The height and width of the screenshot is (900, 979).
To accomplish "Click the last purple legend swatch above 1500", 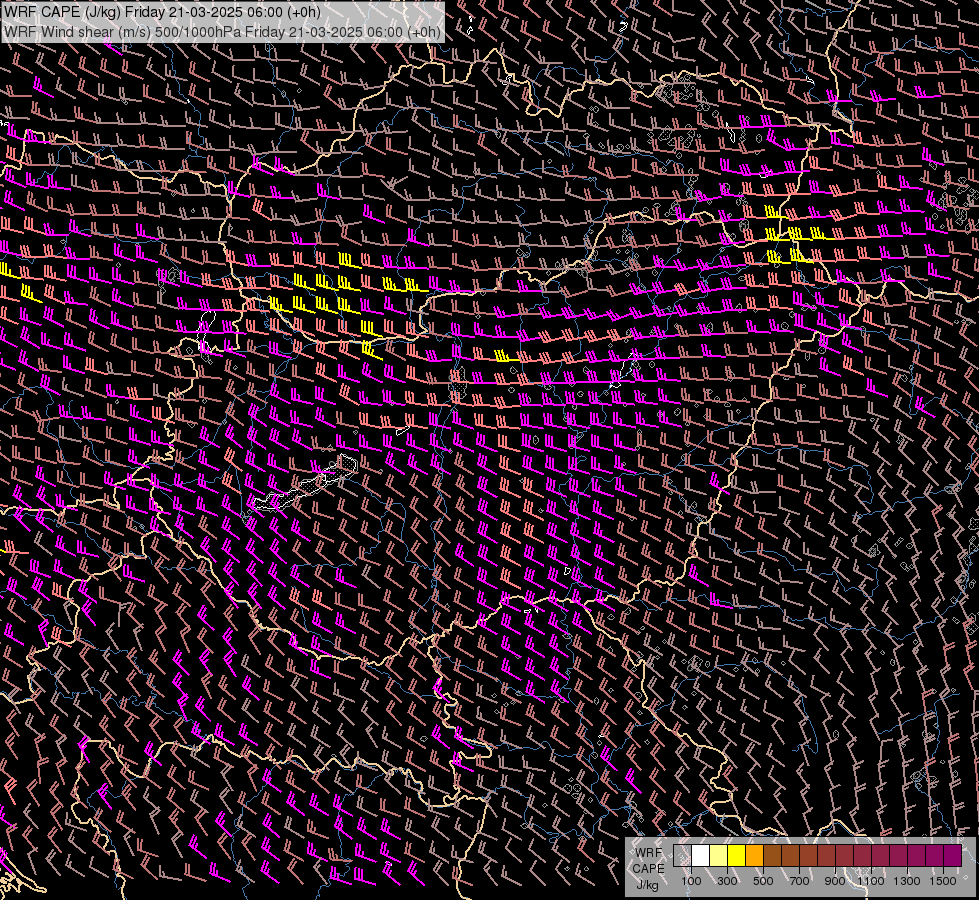I will coord(952,856).
